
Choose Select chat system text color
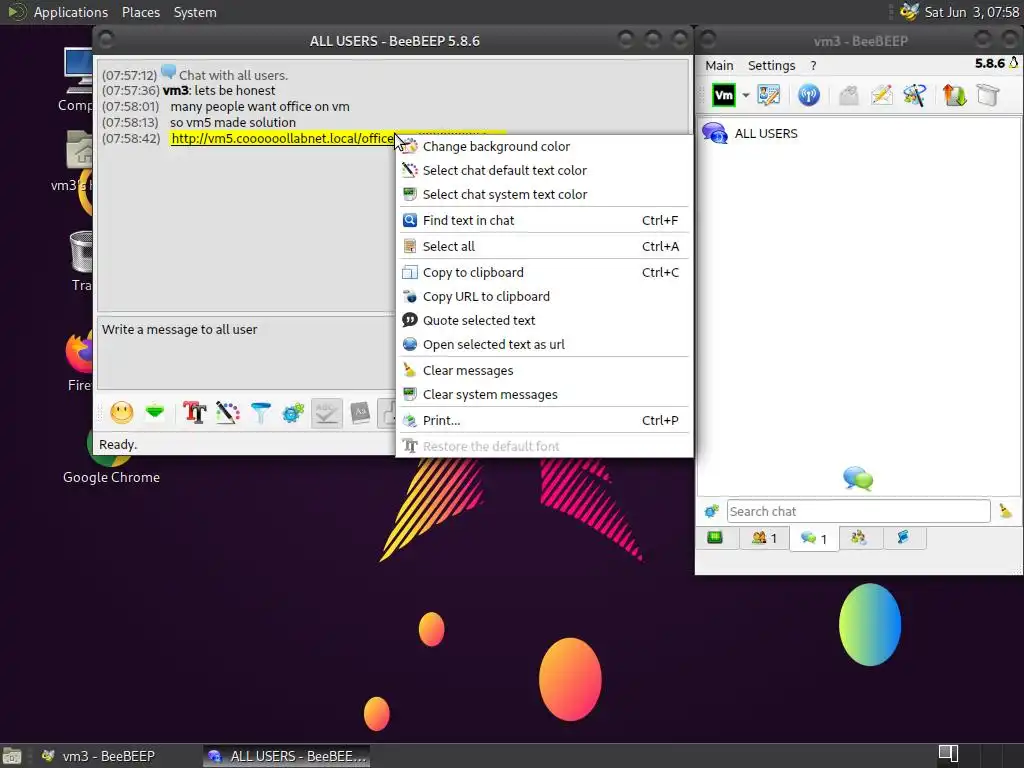(543, 195)
